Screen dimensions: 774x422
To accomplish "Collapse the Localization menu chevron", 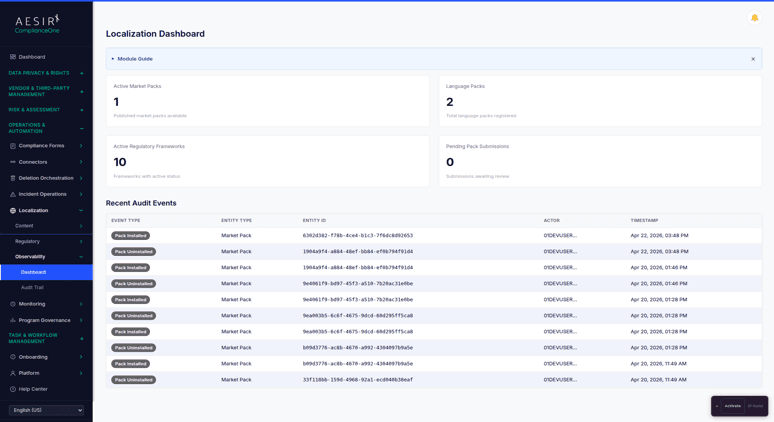I will pyautogui.click(x=81, y=210).
